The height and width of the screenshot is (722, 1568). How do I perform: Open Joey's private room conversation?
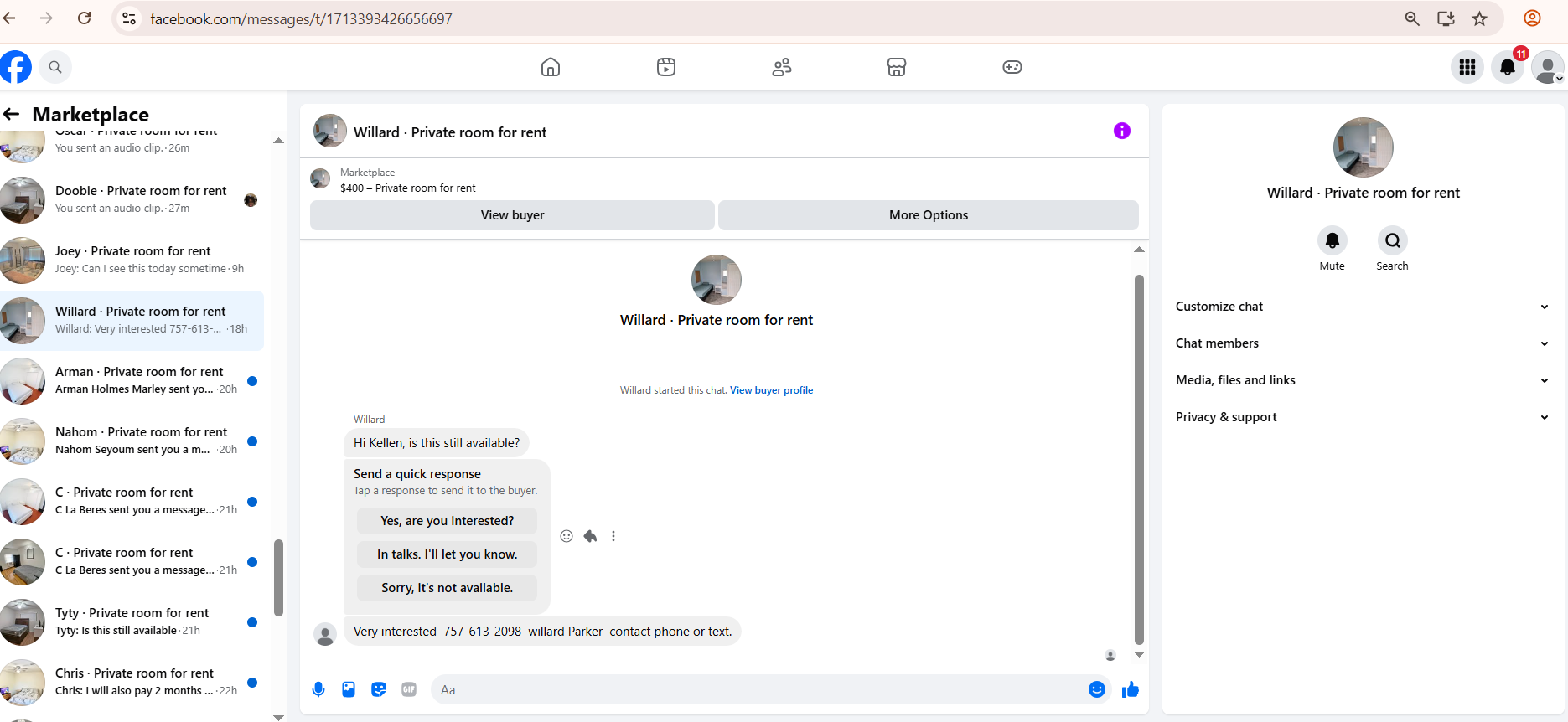pos(132,260)
